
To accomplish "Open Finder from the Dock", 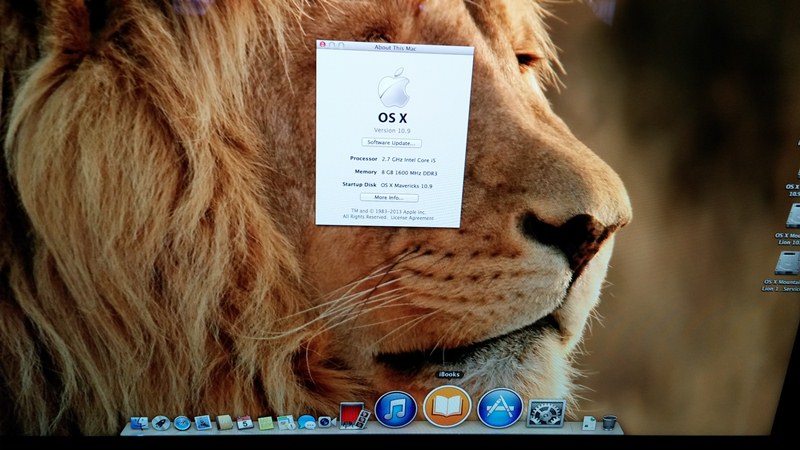I will coord(139,423).
